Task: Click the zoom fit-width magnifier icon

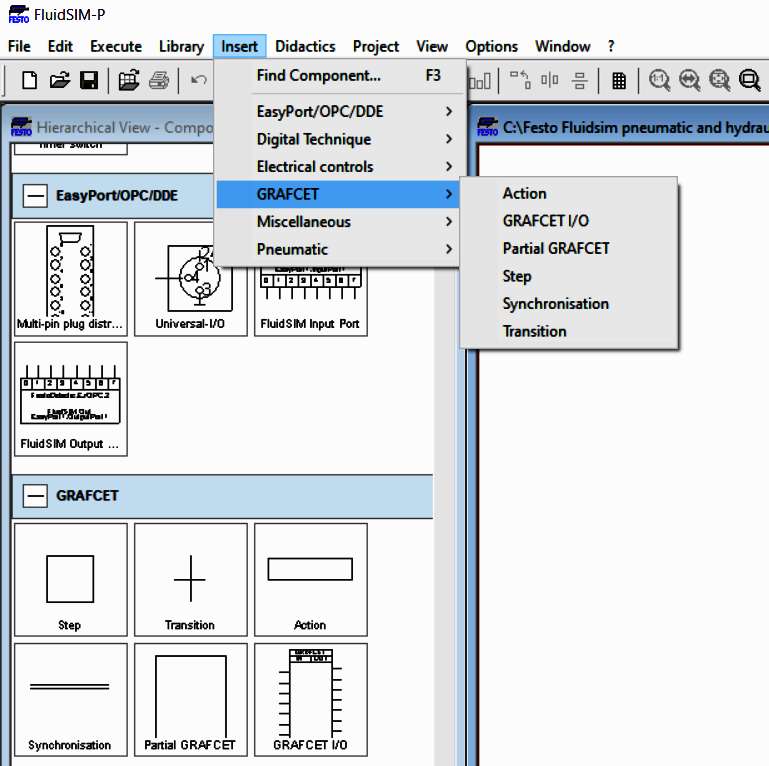Action: coord(690,80)
